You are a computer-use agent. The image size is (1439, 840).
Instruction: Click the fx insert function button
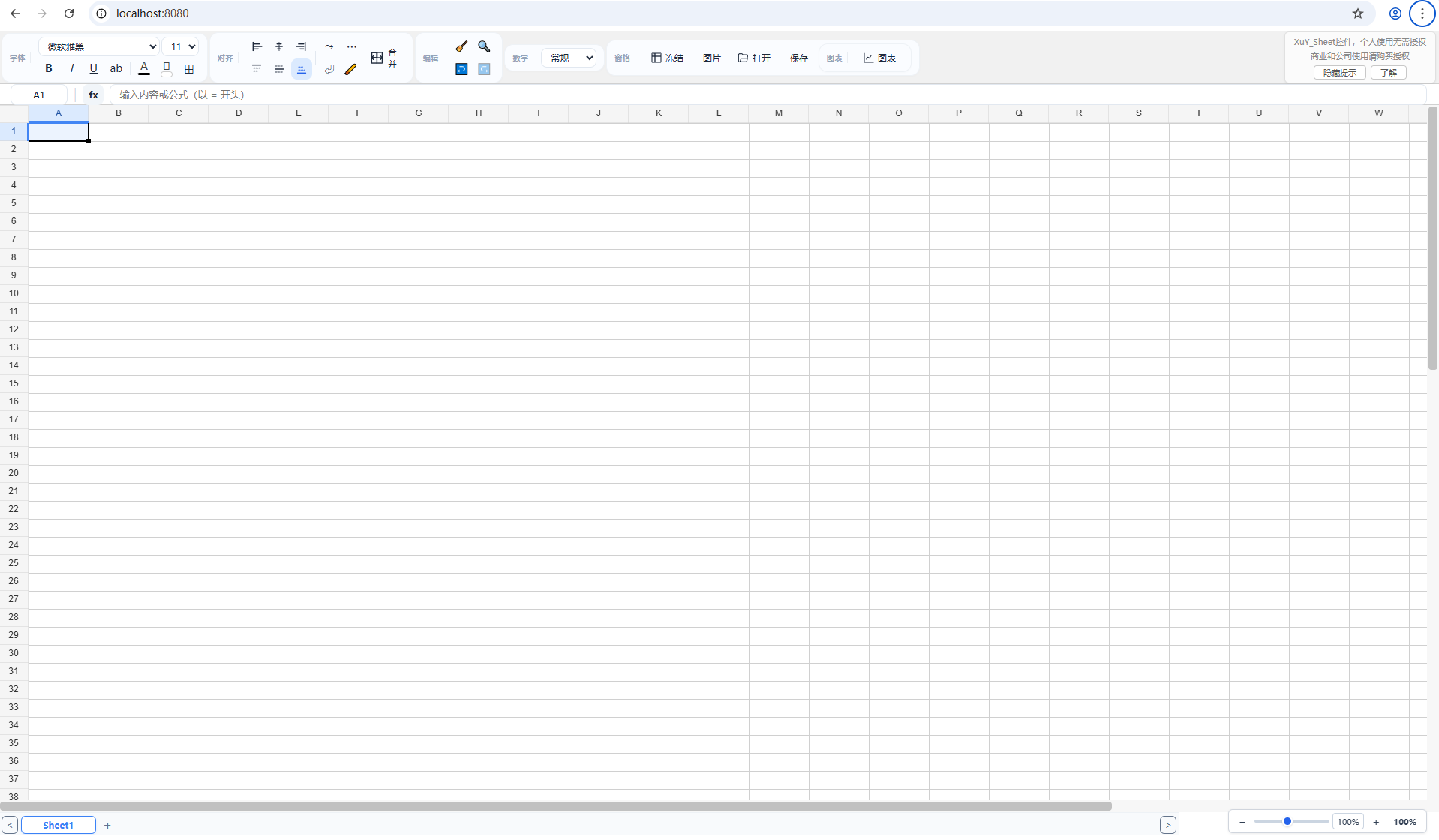click(x=93, y=94)
